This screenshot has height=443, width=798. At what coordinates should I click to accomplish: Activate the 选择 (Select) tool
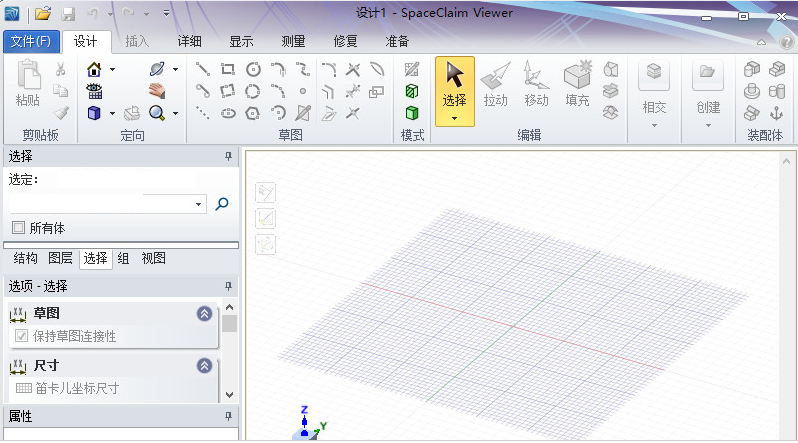coord(454,85)
